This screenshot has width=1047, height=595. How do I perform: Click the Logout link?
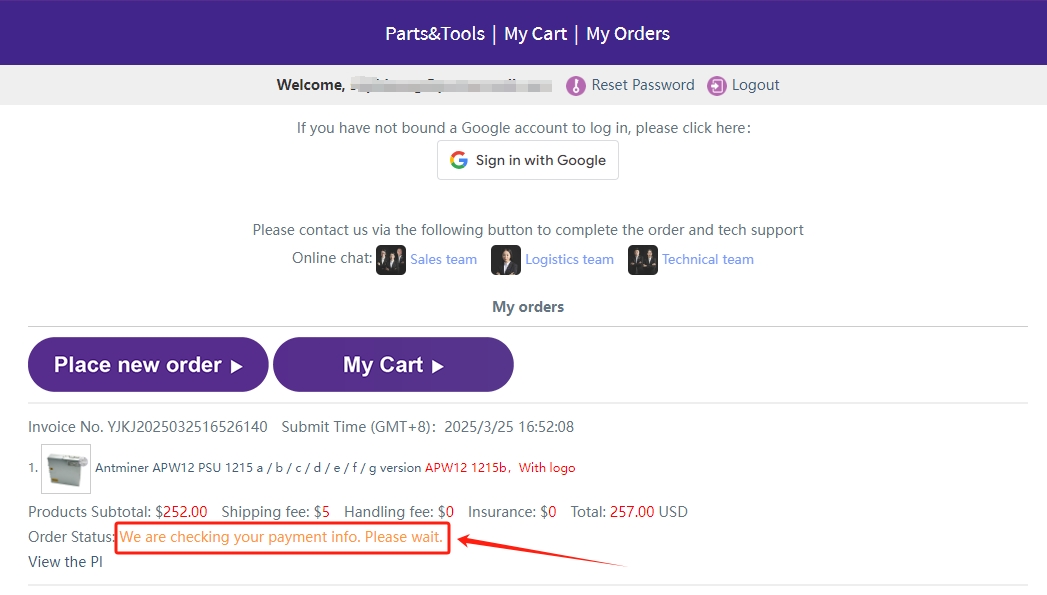pyautogui.click(x=755, y=85)
